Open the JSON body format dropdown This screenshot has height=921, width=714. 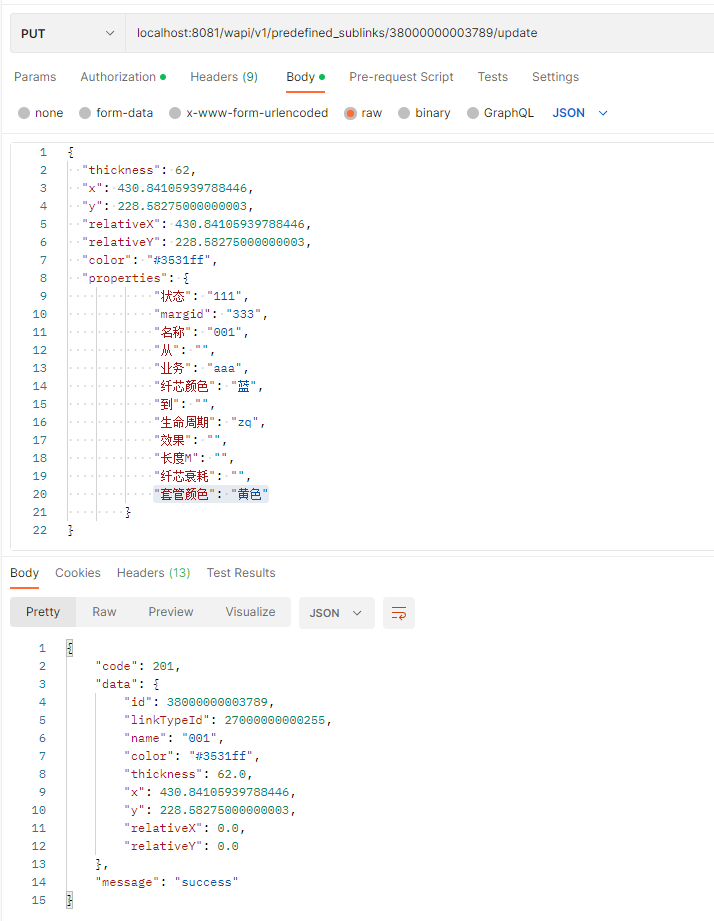(x=580, y=113)
